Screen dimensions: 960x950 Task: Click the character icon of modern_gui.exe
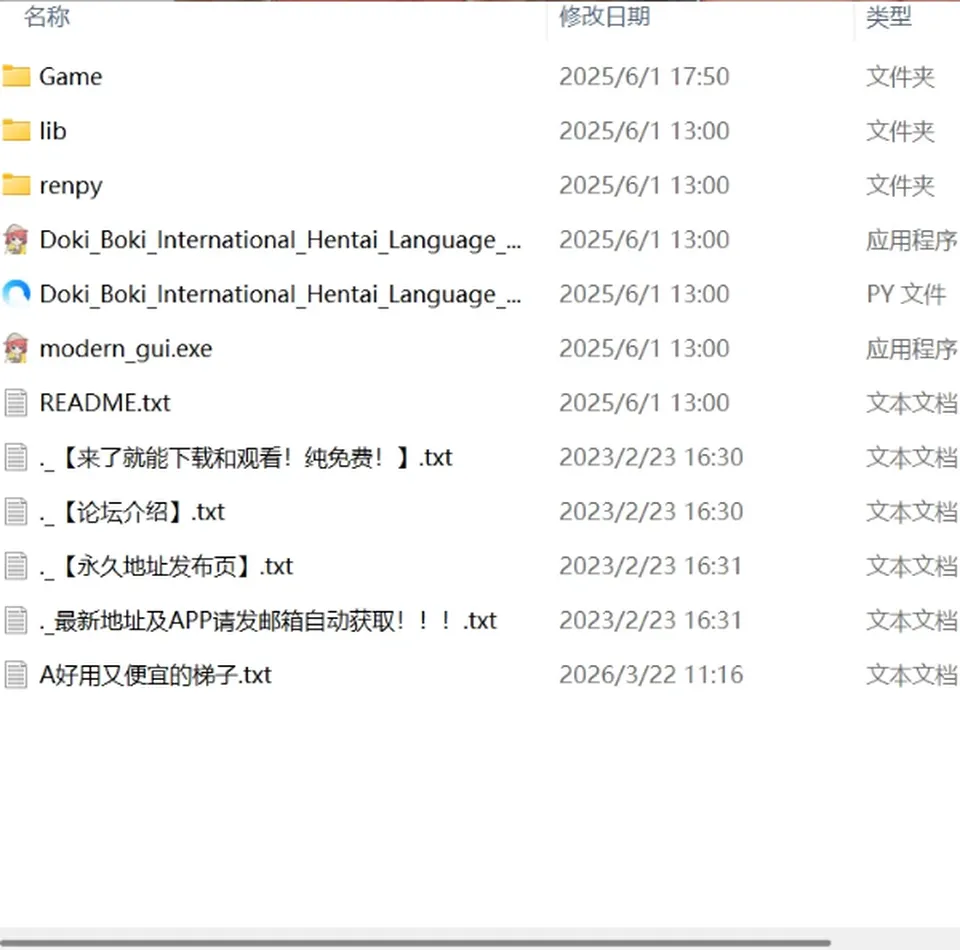[16, 348]
